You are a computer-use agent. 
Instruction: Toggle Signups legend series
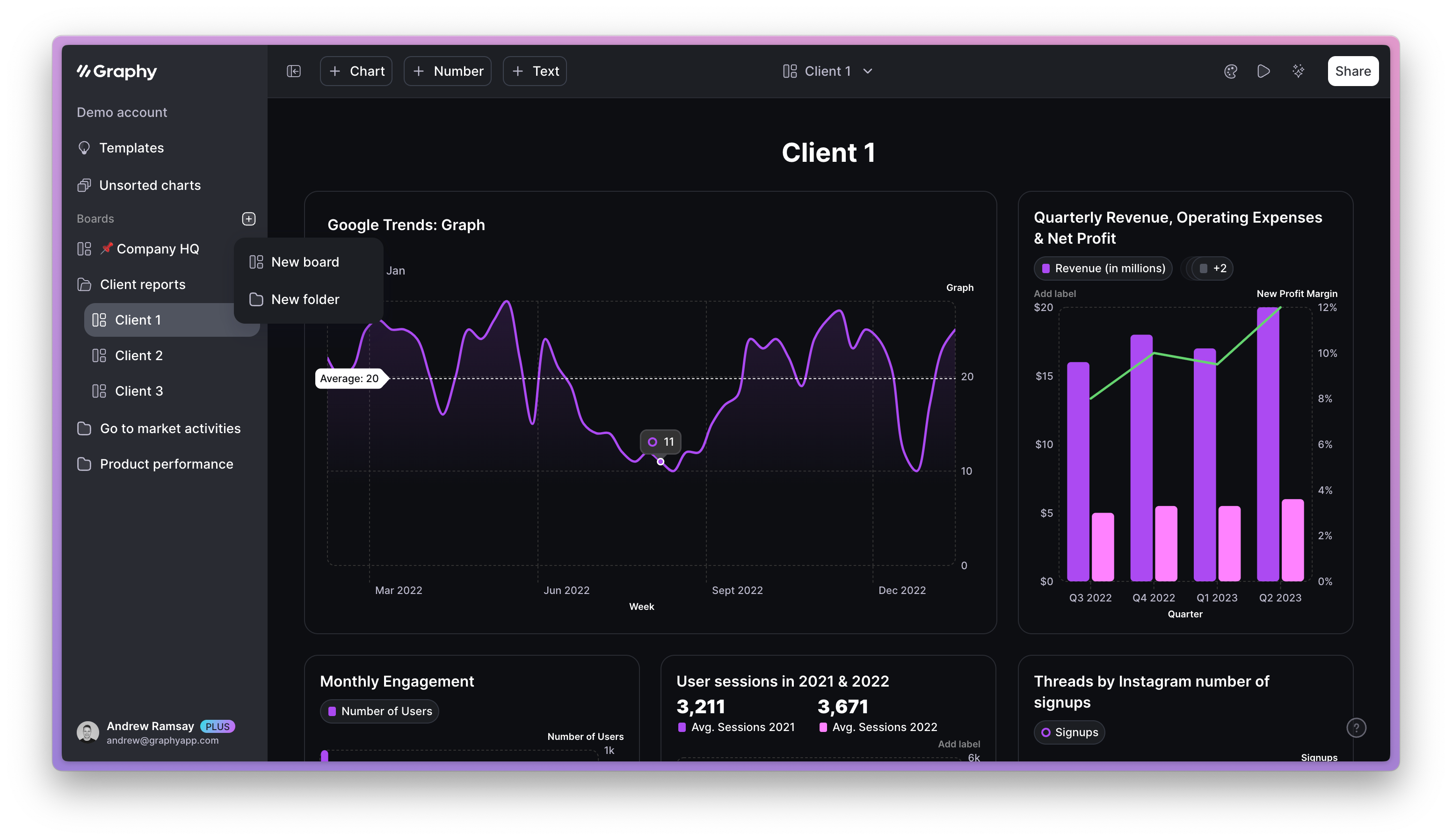pyautogui.click(x=1069, y=732)
